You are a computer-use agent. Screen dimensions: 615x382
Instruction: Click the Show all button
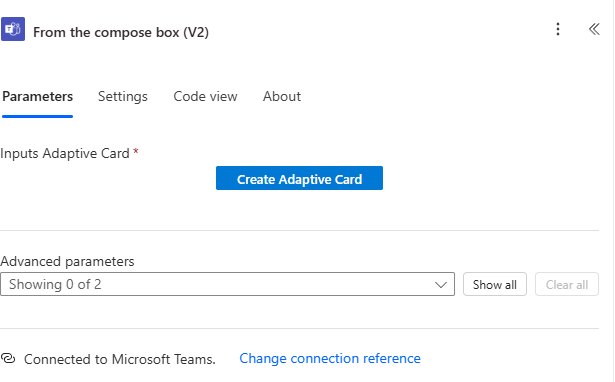(495, 284)
